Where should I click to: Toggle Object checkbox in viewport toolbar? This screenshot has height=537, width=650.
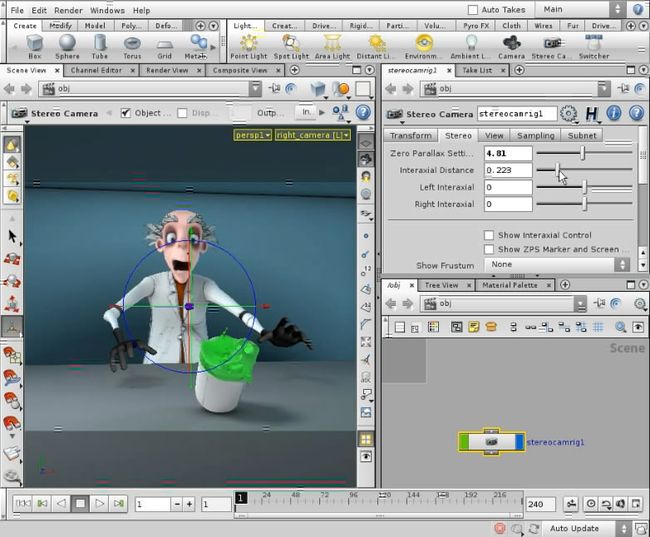[126, 113]
